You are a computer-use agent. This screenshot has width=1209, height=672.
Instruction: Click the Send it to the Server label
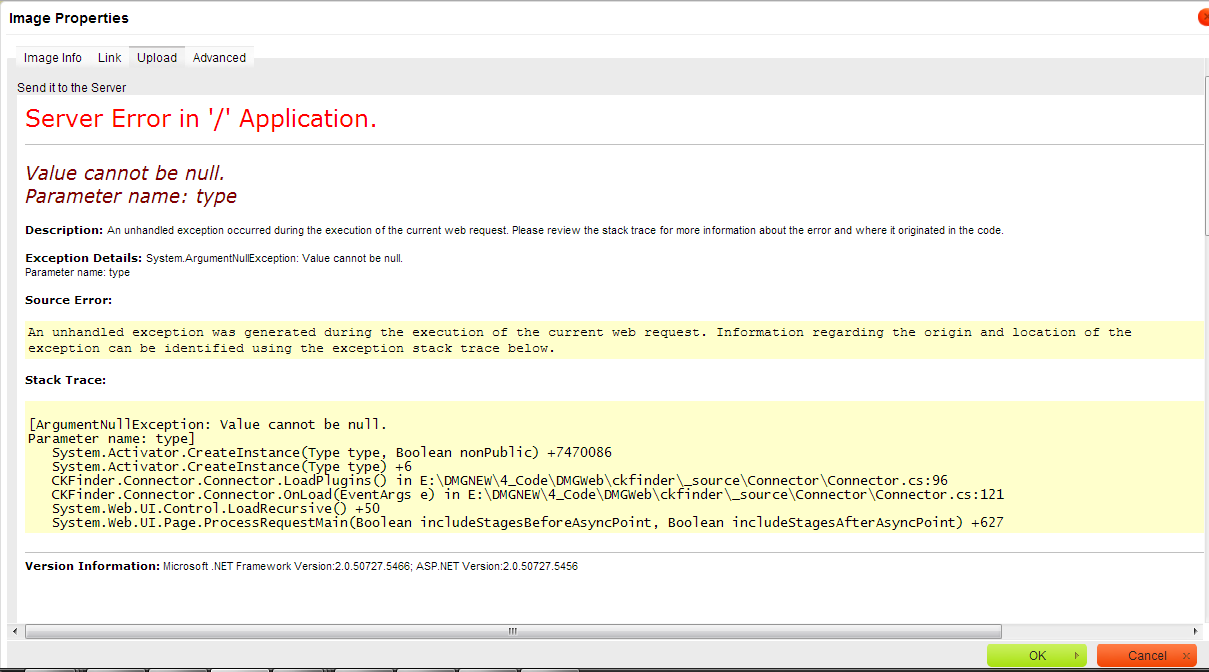[71, 87]
